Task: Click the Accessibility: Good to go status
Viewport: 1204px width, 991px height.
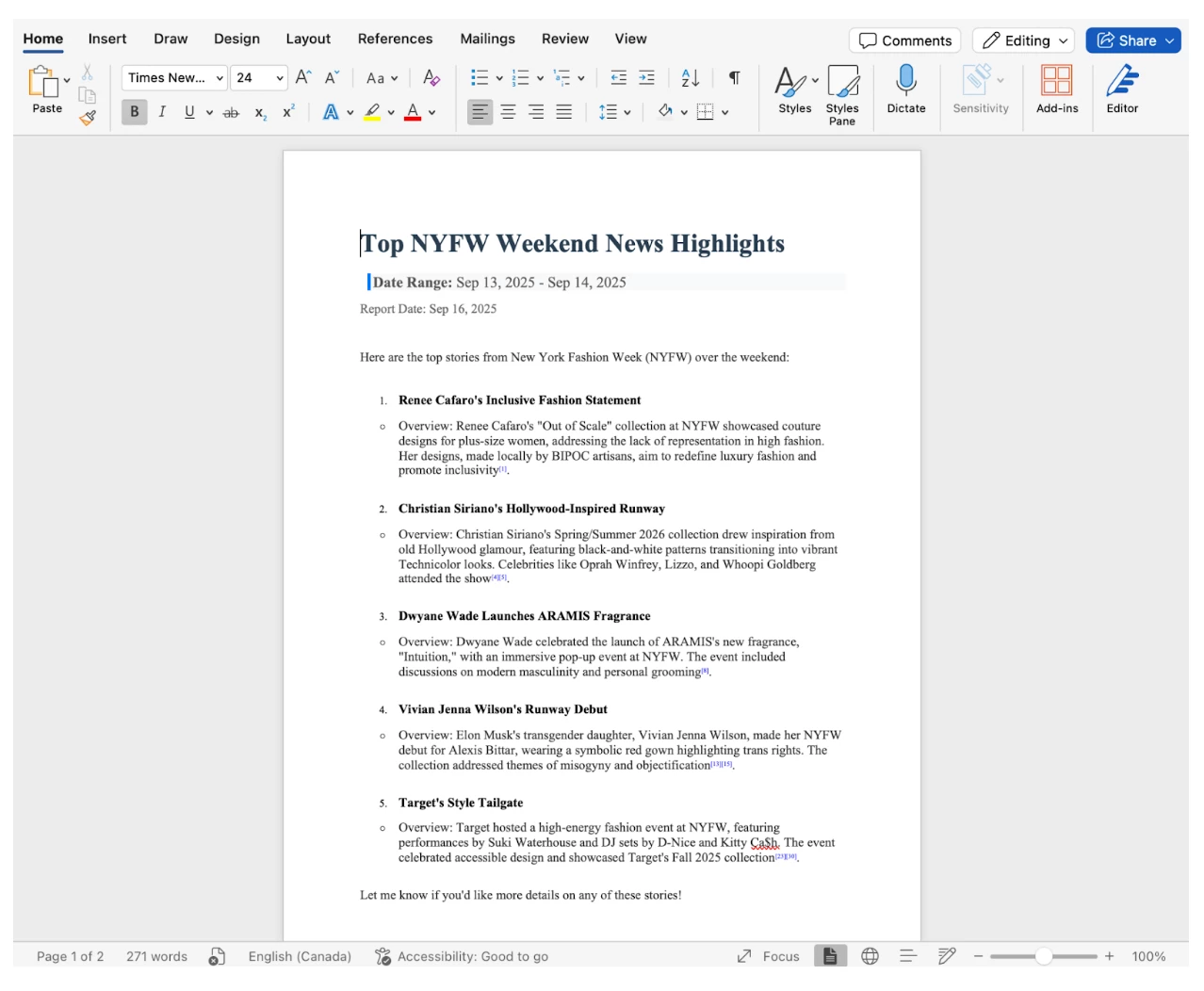Action: point(462,956)
